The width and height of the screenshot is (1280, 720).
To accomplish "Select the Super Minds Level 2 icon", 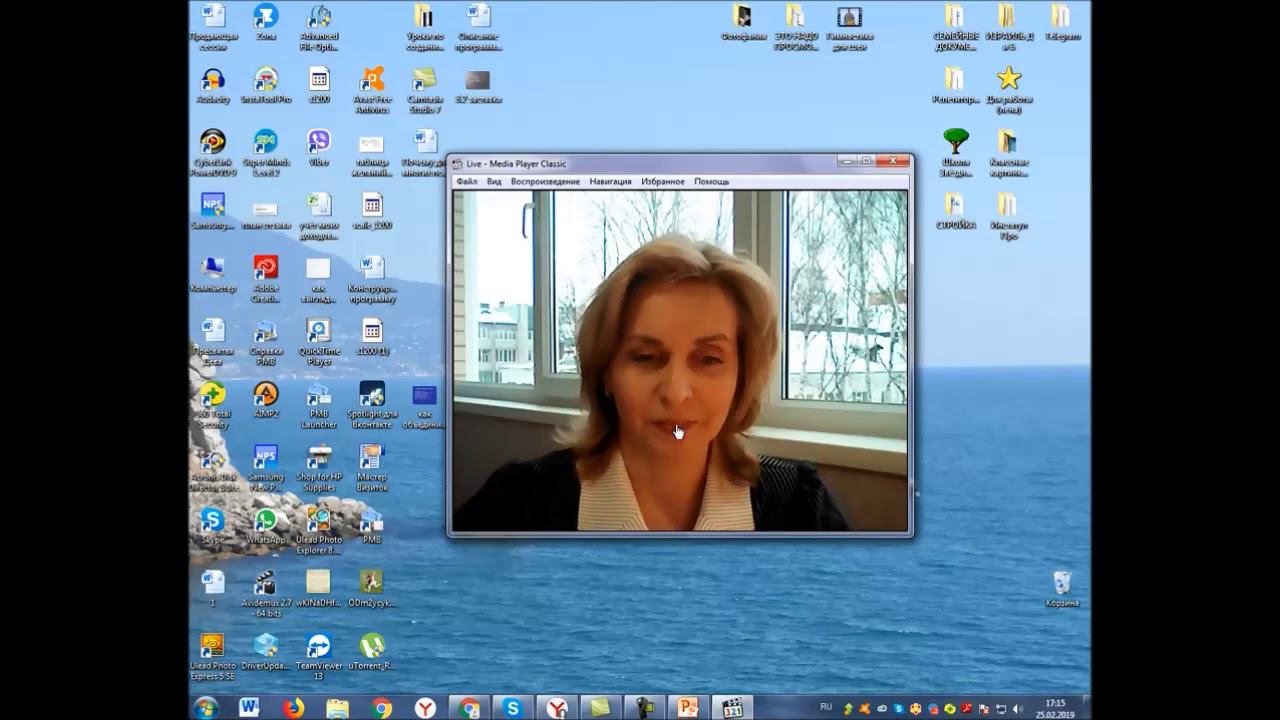I will [266, 153].
